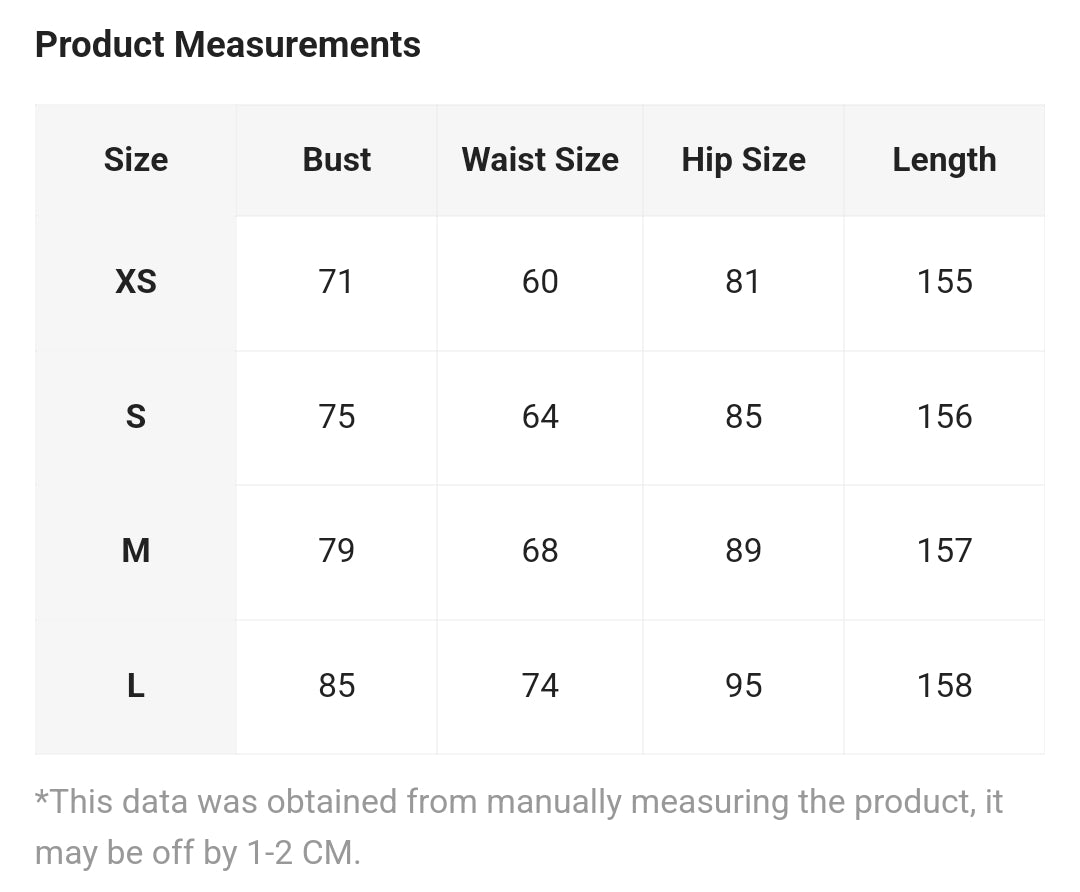Click XS bust value 71
This screenshot has width=1080, height=892.
pos(335,282)
